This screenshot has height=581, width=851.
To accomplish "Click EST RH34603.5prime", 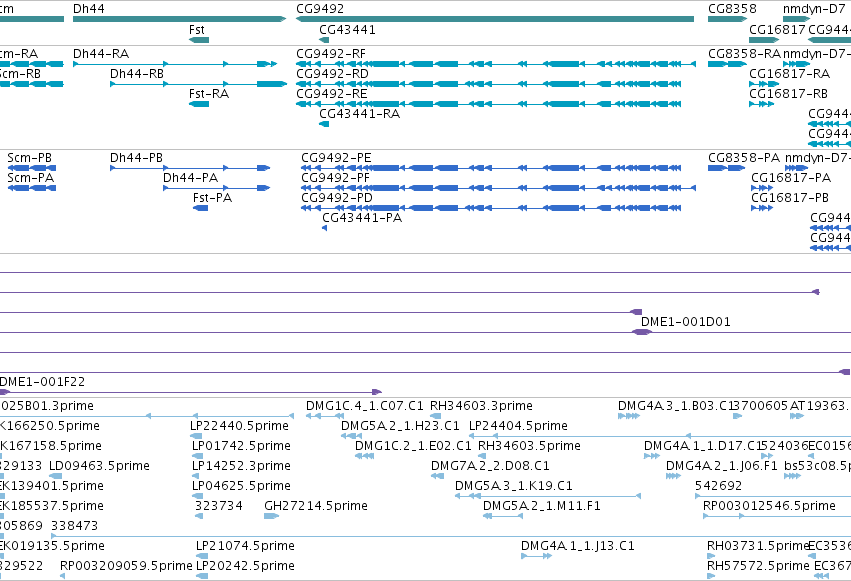I will pyautogui.click(x=482, y=456).
